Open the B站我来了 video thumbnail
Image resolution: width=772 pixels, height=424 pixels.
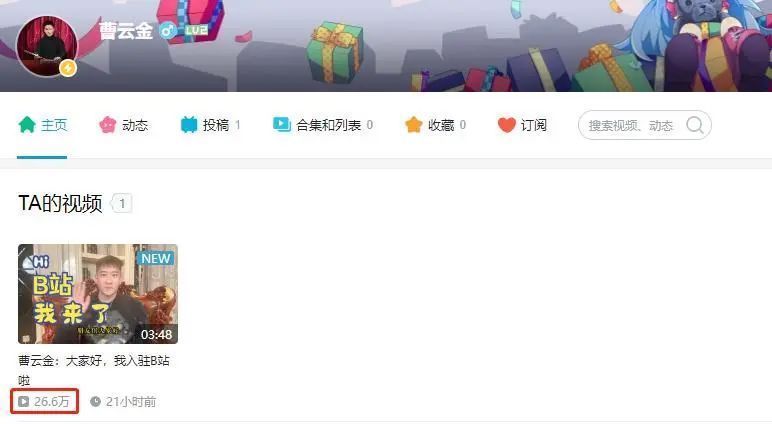click(98, 294)
